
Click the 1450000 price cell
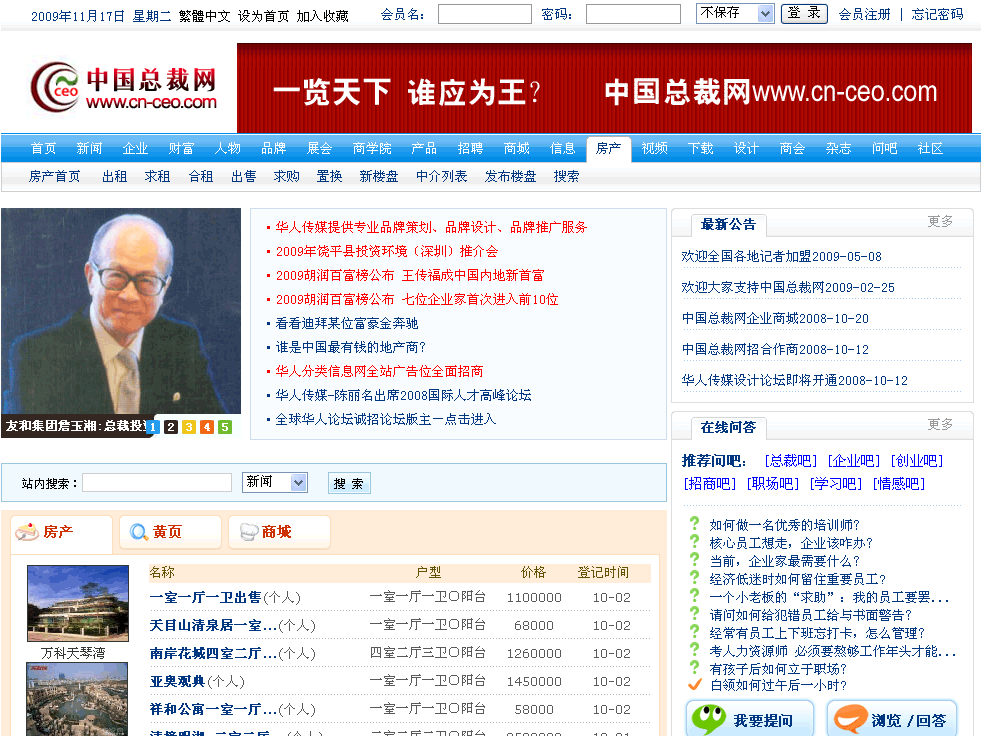(x=534, y=681)
